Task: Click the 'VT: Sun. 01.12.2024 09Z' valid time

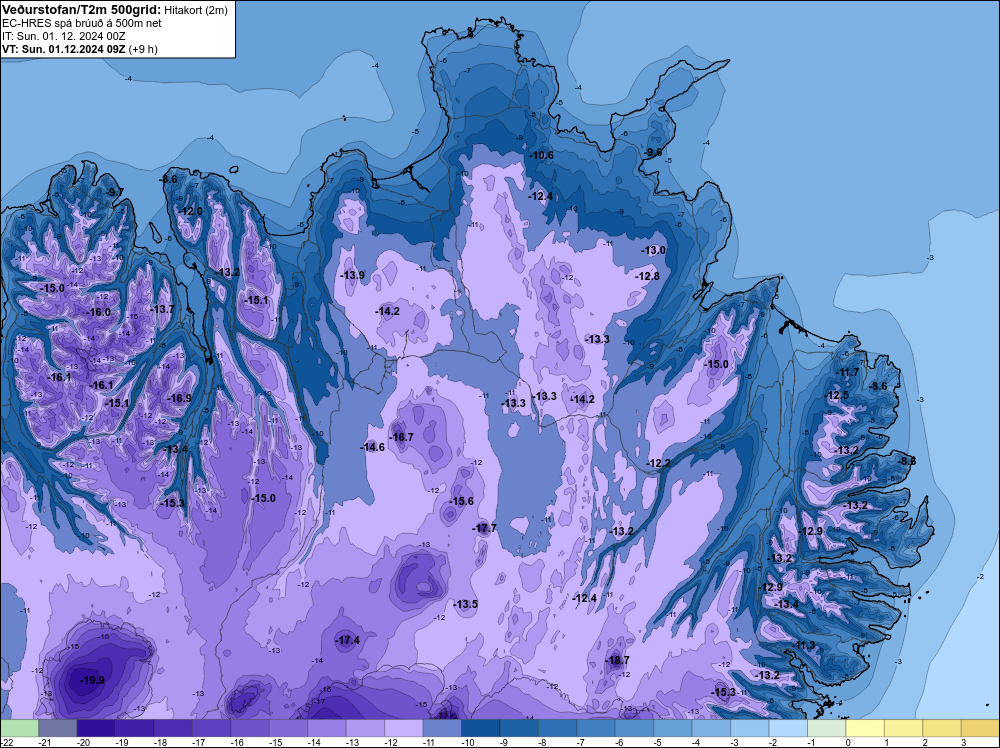Action: click(x=64, y=49)
